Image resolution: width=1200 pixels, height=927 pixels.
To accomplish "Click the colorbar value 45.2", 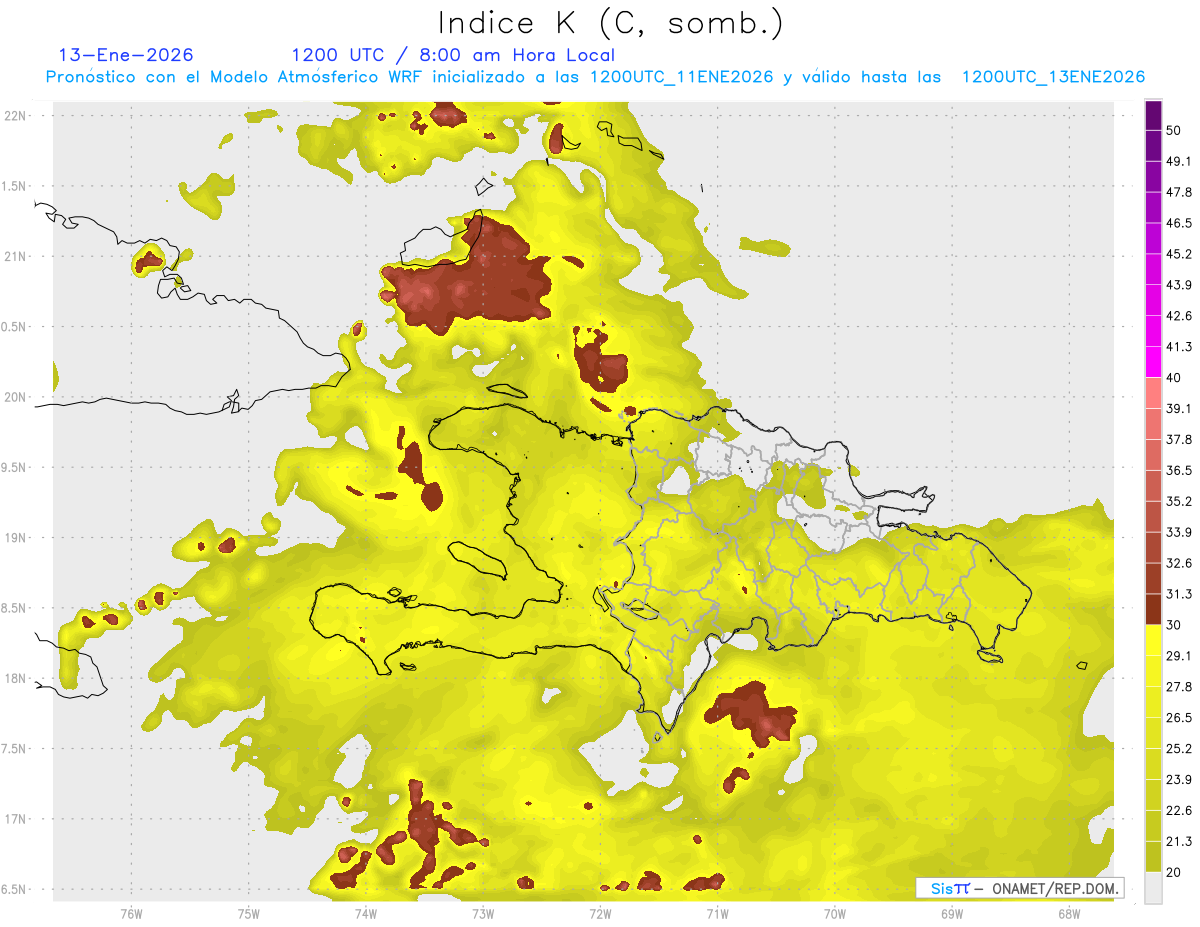I will pos(1179,254).
